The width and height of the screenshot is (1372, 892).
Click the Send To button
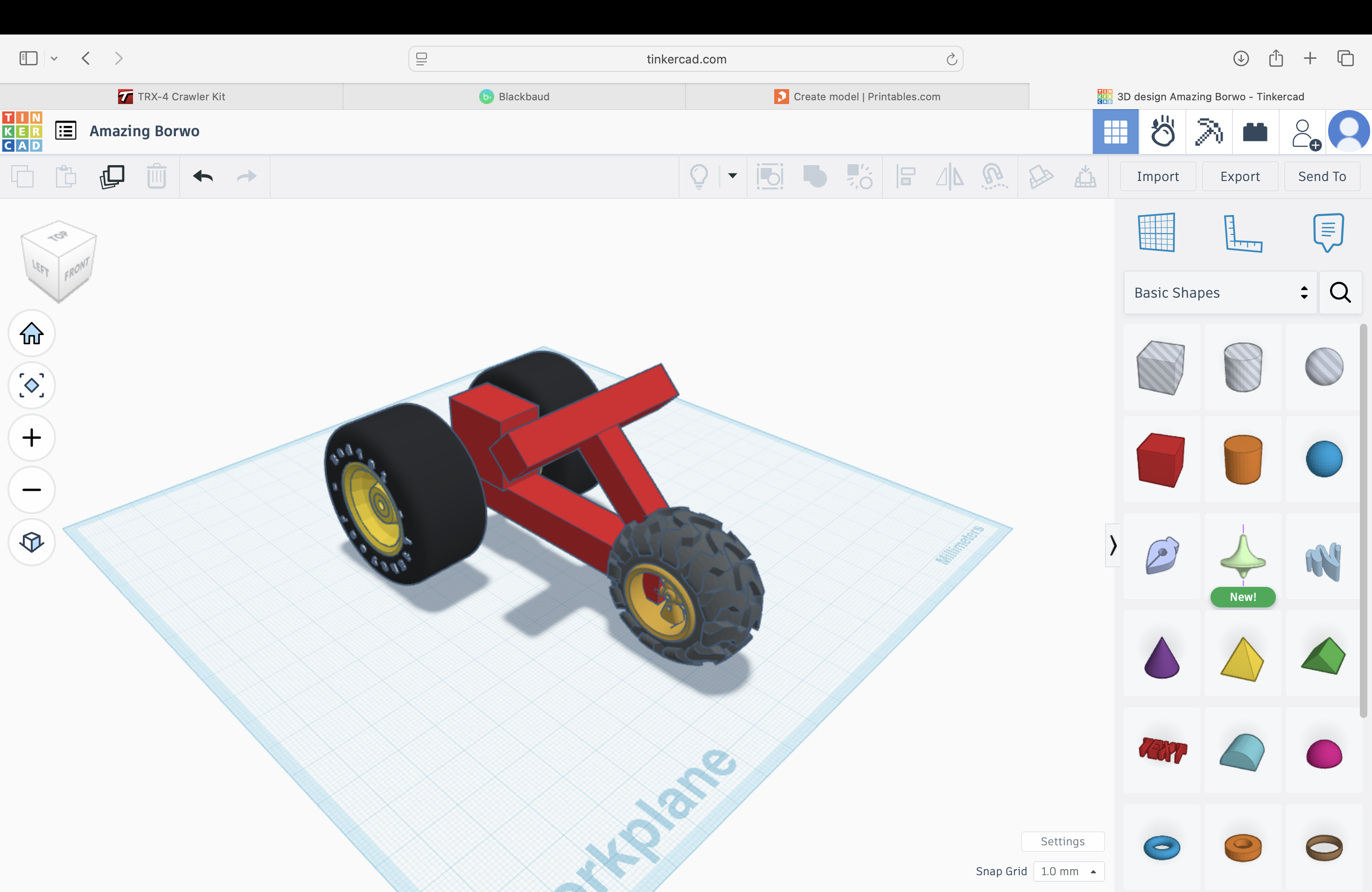pyautogui.click(x=1322, y=176)
